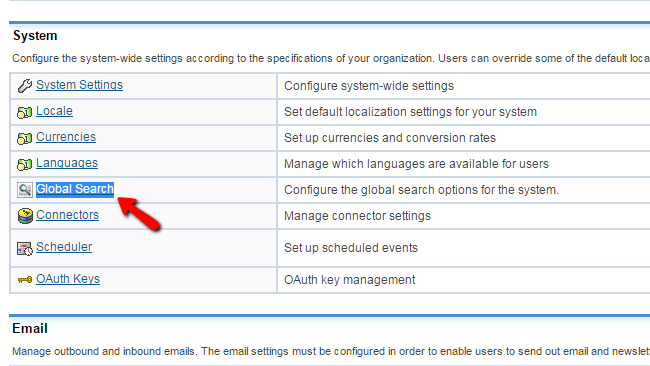
Task: Click the icon next to Currencies
Action: (24, 138)
